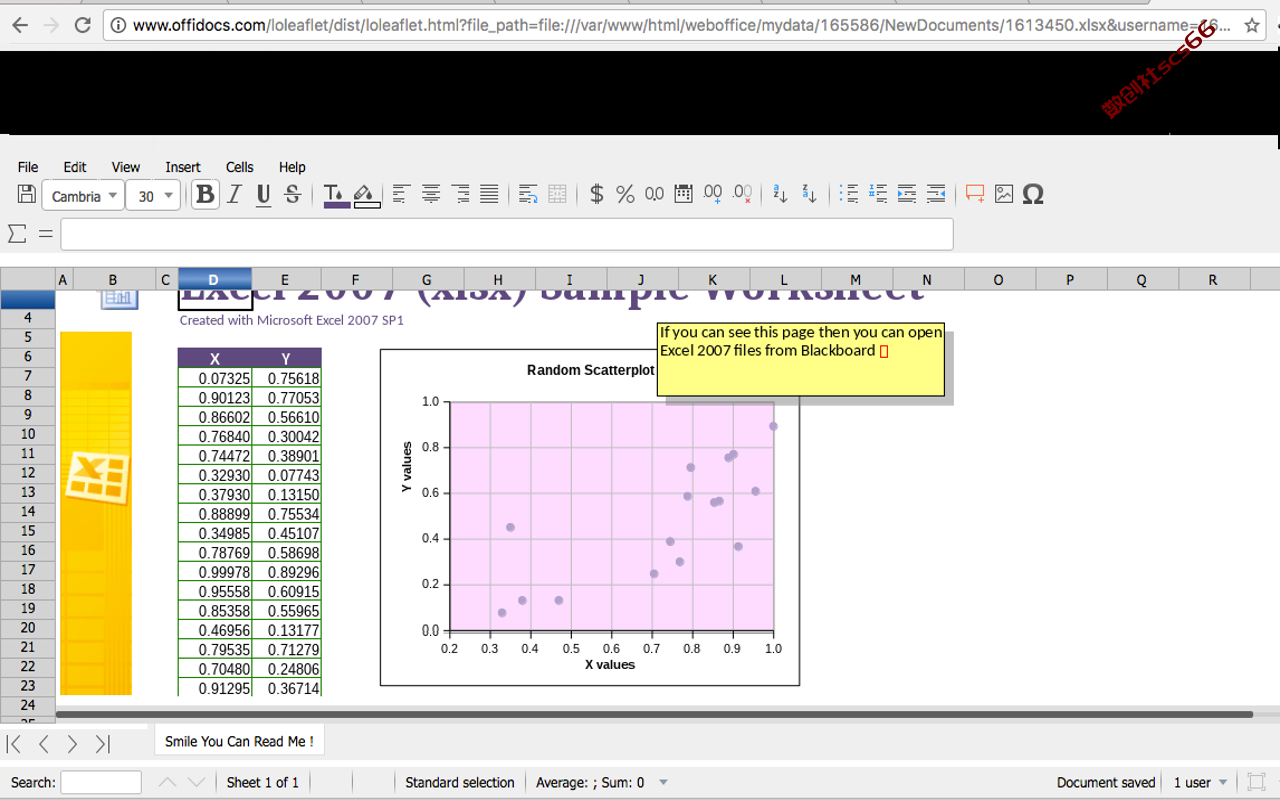Align text right
The width and height of the screenshot is (1280, 800).
pyautogui.click(x=460, y=194)
